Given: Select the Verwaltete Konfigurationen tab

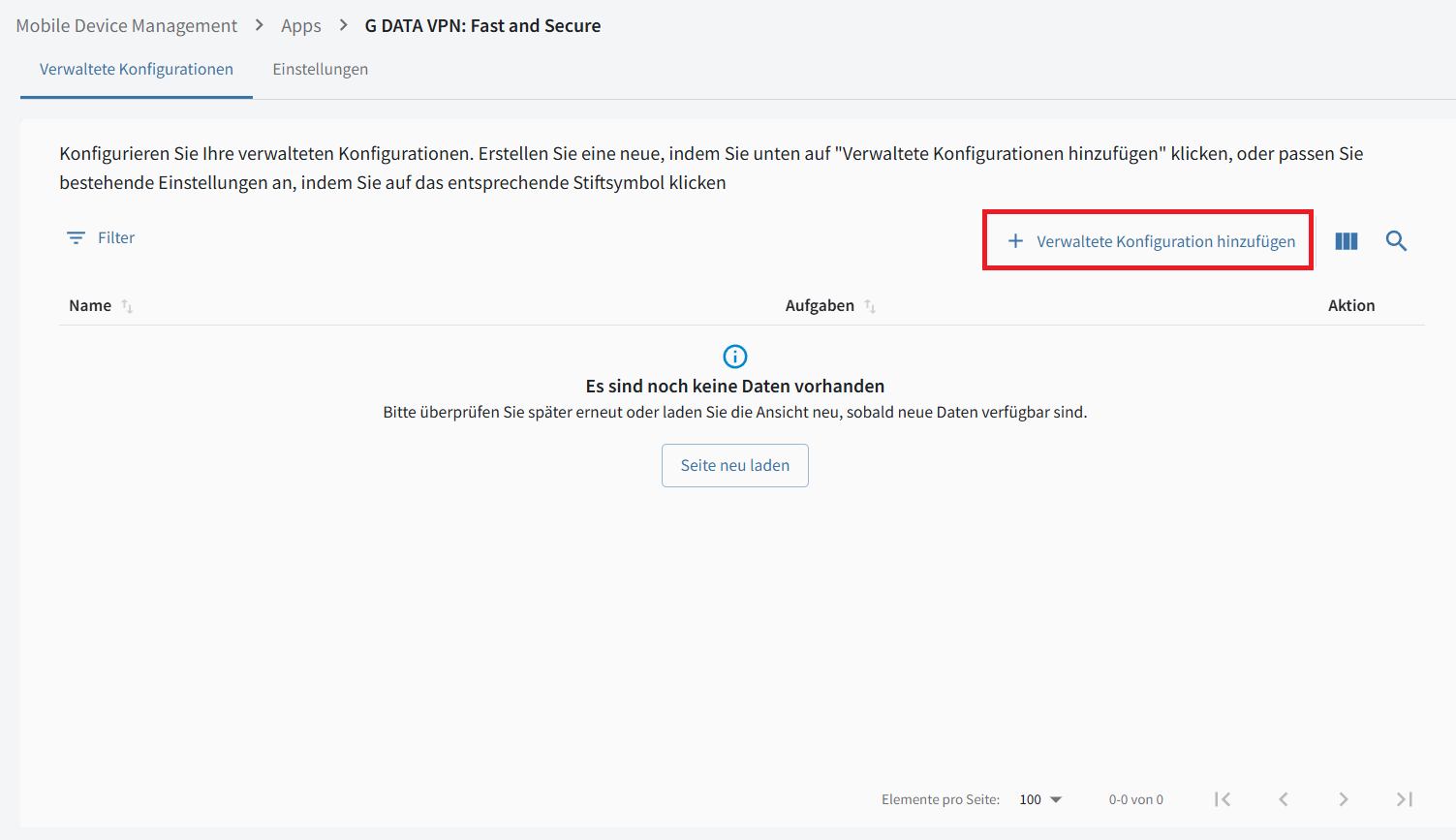Looking at the screenshot, I should 137,70.
